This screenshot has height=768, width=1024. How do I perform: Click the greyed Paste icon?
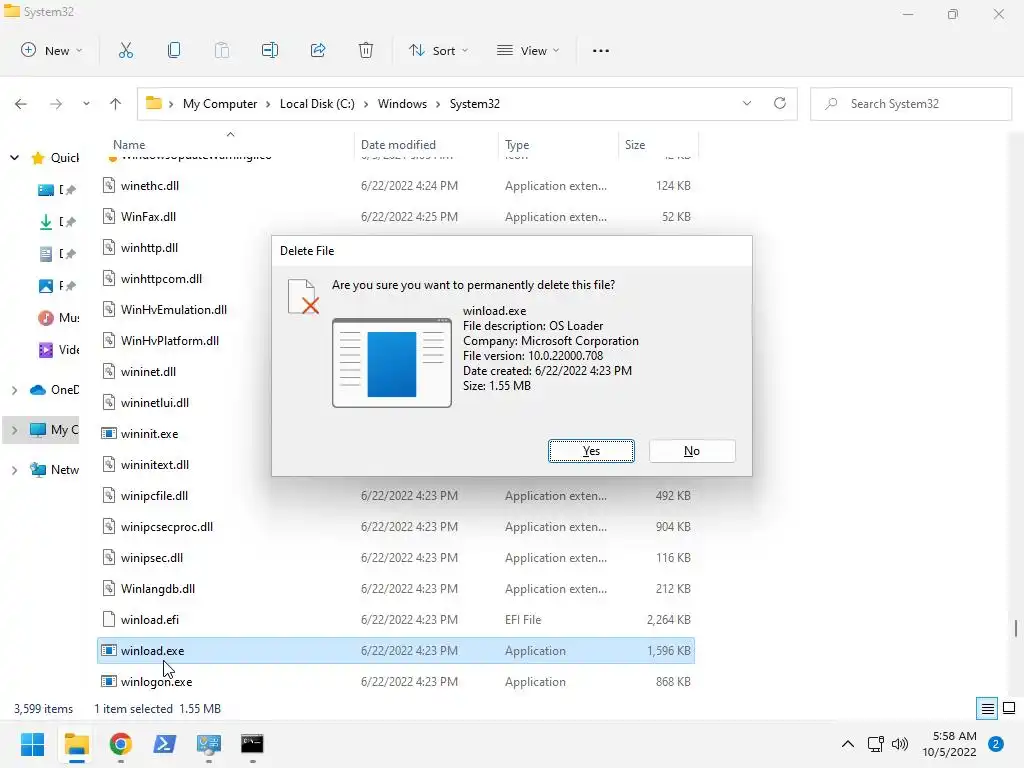tap(222, 50)
